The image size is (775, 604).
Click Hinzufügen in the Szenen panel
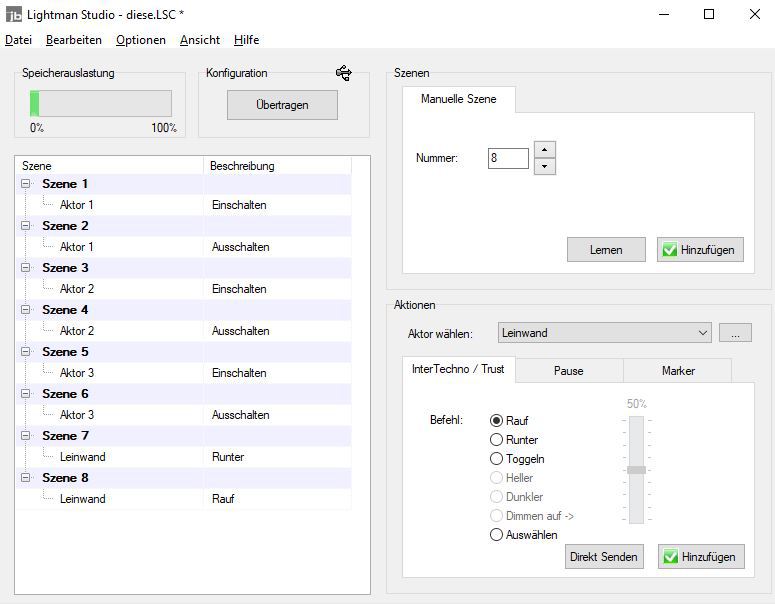coord(699,250)
